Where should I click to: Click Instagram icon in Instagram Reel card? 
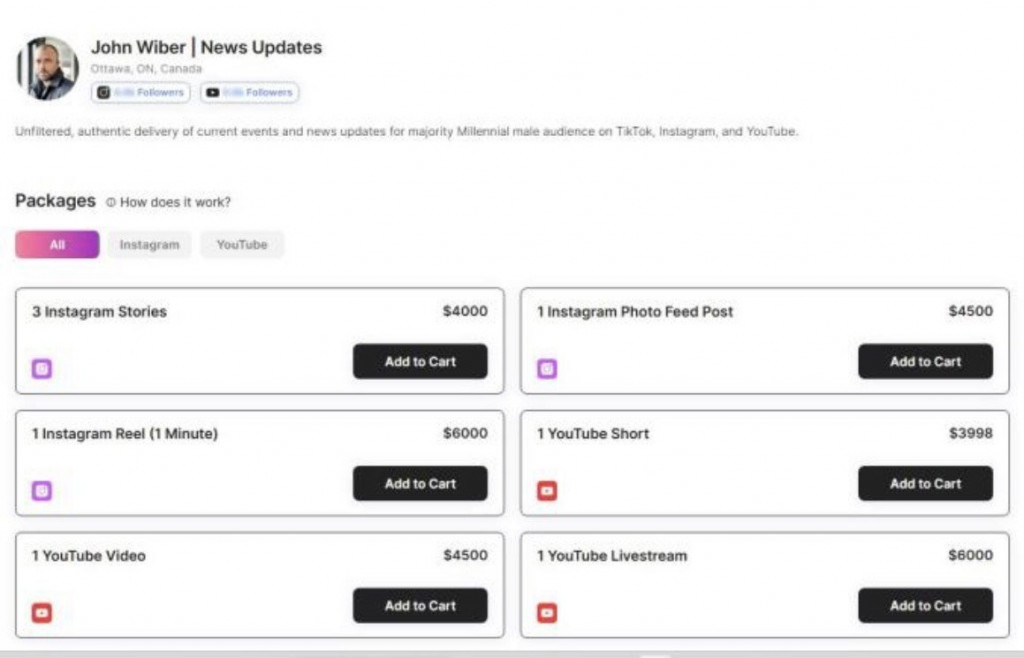pos(42,491)
